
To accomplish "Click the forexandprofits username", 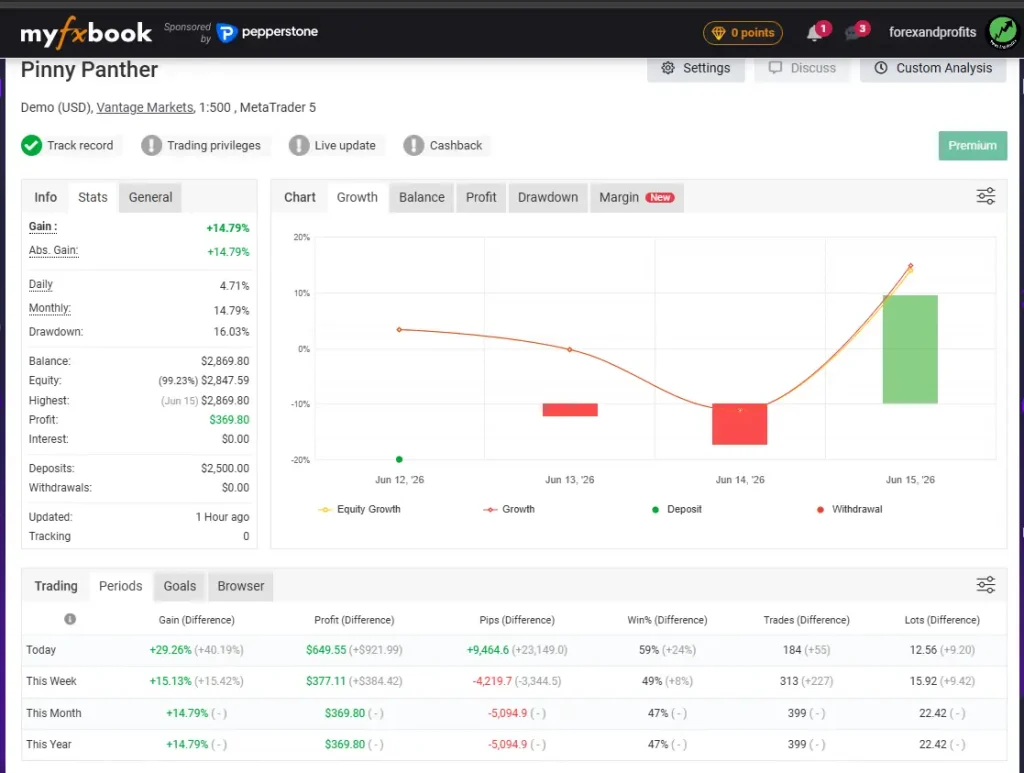I will (932, 32).
